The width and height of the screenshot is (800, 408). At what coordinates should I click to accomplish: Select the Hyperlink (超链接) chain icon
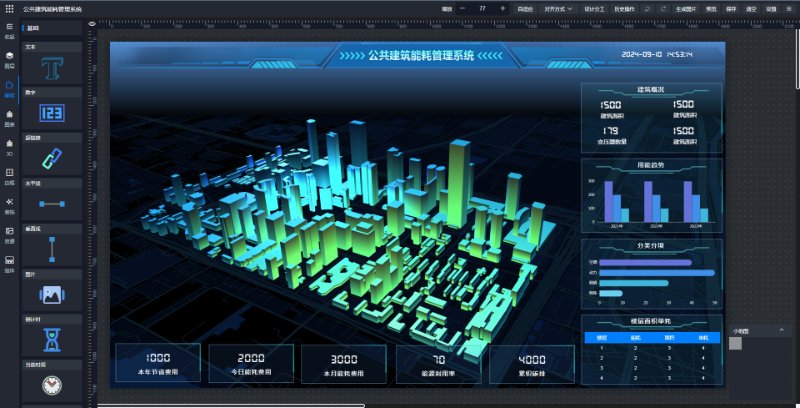(52, 158)
